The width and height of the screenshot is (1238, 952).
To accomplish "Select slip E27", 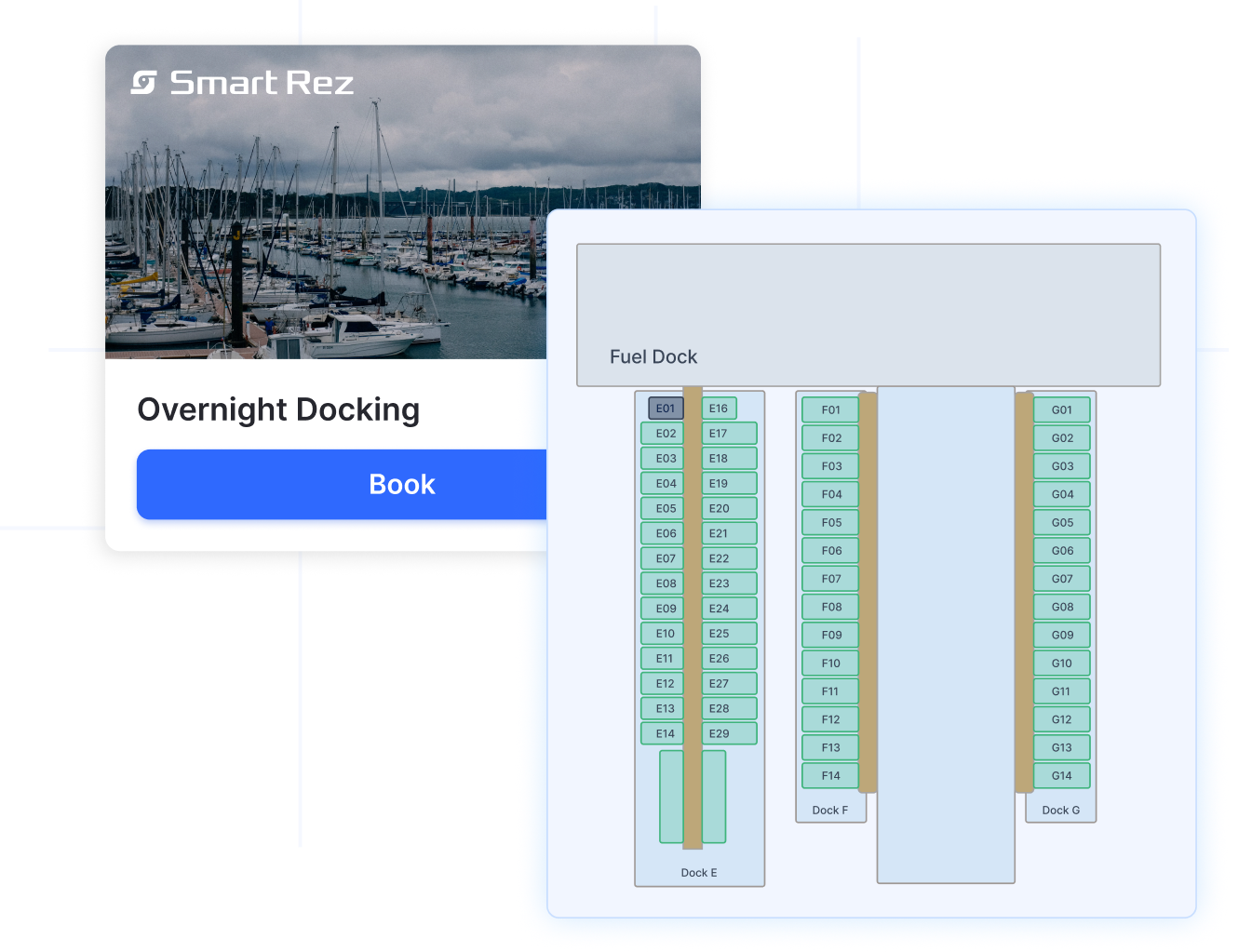I will click(x=729, y=684).
